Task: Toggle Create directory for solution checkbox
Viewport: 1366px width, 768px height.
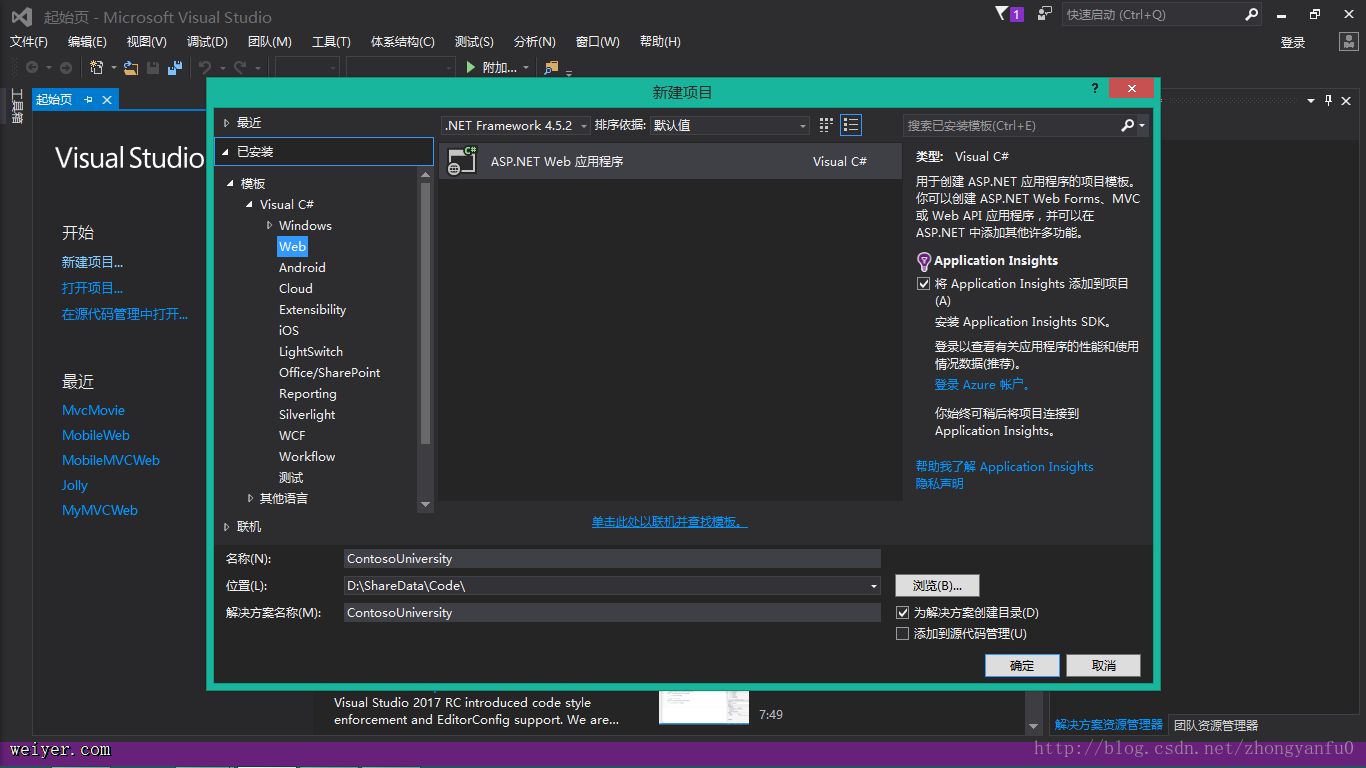Action: coord(902,612)
